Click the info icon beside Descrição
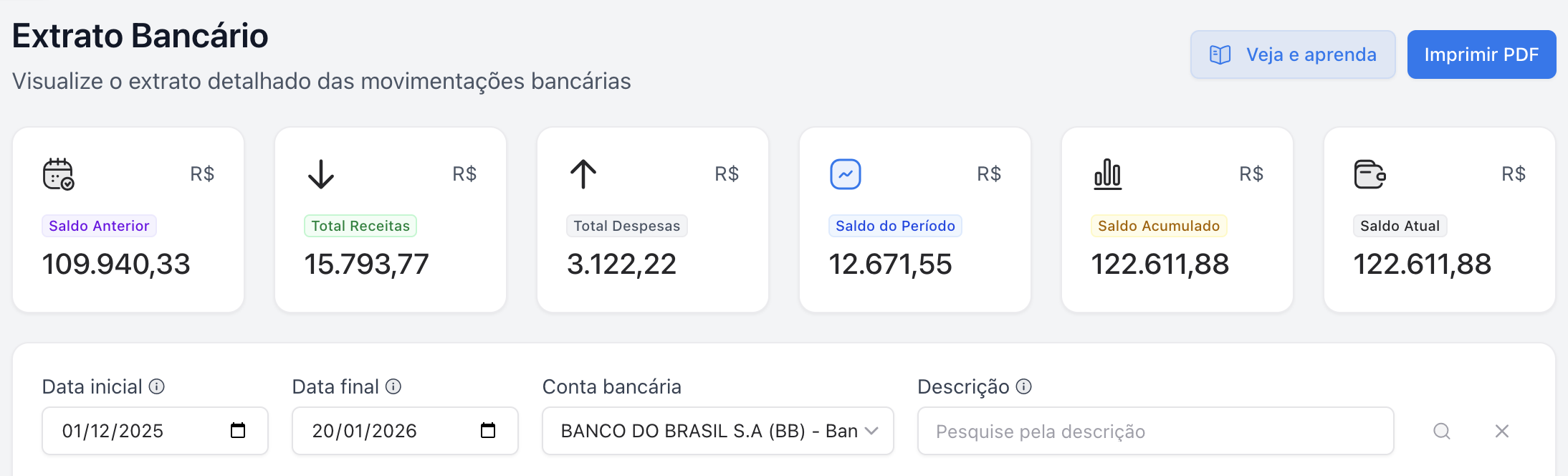Screen dimensions: 1568x476 click(1024, 386)
